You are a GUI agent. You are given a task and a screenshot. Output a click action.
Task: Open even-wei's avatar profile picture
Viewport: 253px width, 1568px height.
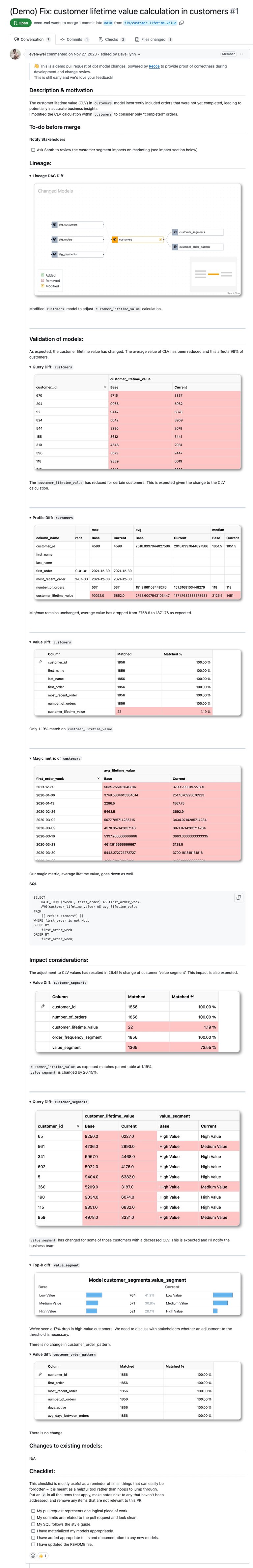click(x=15, y=55)
